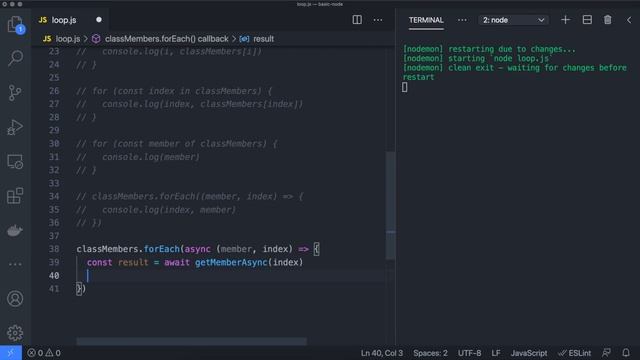Click the LF end-of-line indicator
The image size is (640, 360).
tap(496, 353)
